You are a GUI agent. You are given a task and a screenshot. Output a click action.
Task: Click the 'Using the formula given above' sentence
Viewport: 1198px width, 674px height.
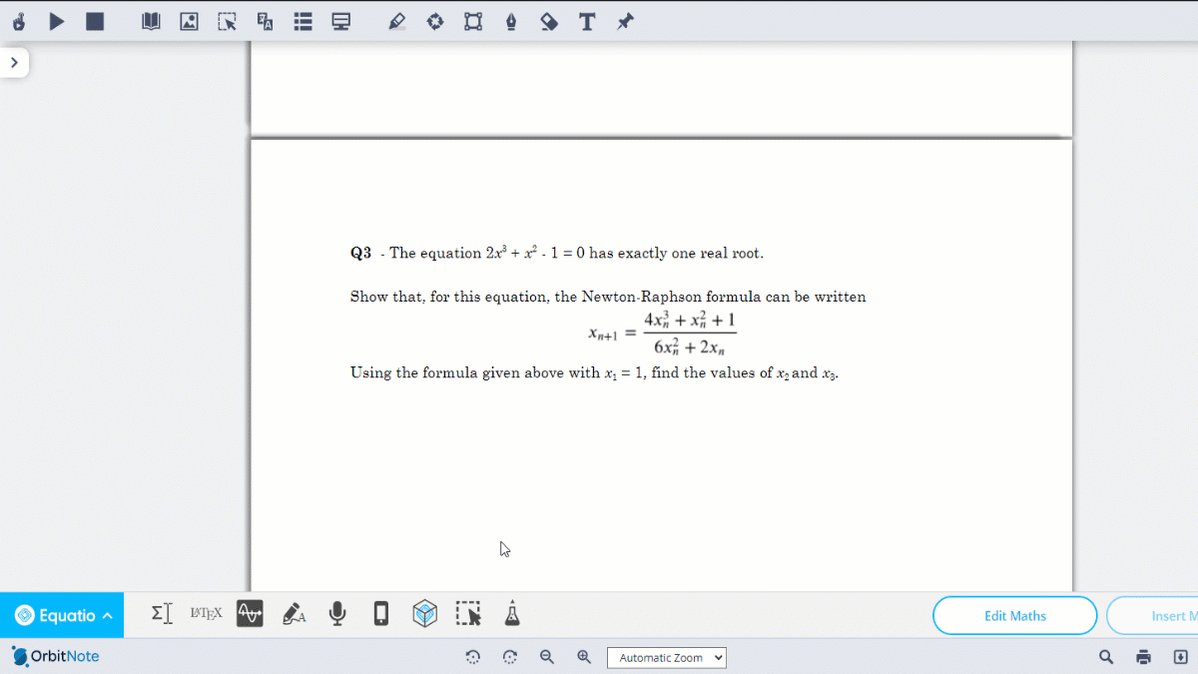pyautogui.click(x=594, y=373)
